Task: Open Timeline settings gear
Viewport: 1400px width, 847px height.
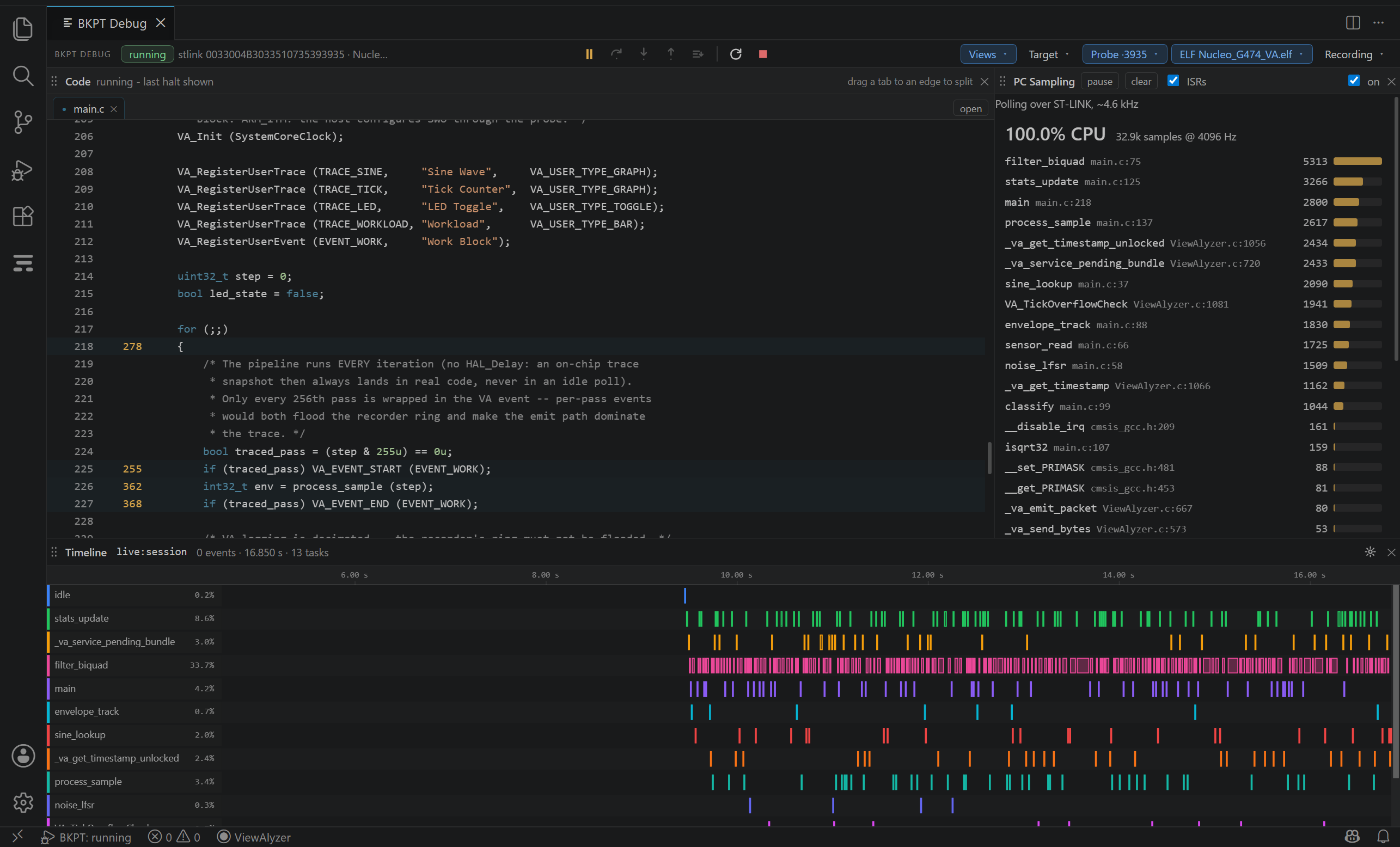Action: pos(1371,552)
